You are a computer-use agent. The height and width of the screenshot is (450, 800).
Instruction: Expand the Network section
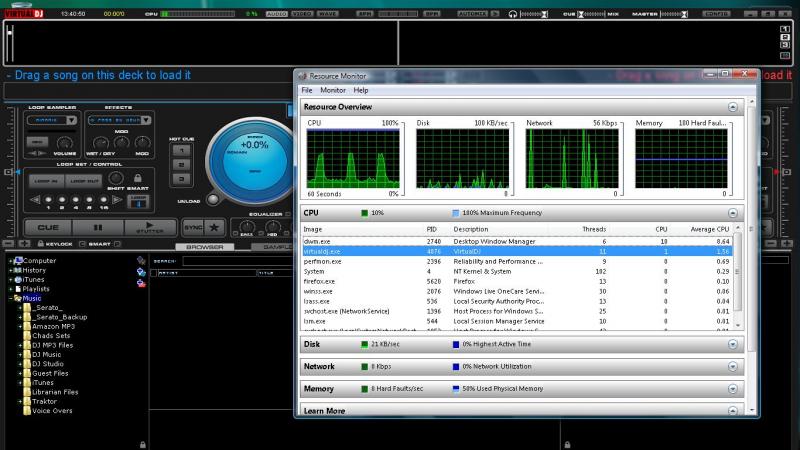pos(733,366)
